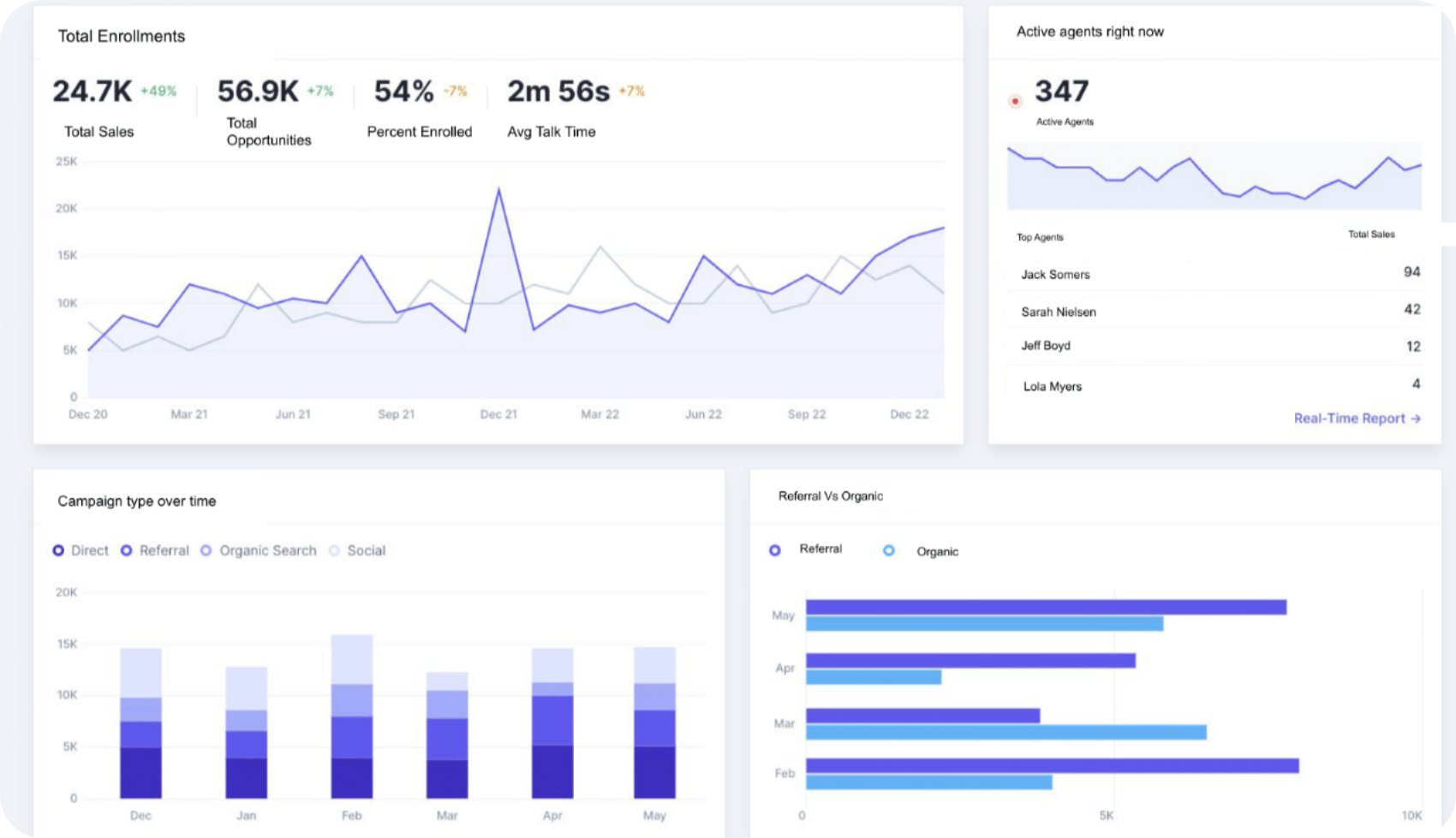This screenshot has width=1456, height=838.
Task: Click the May Organic horizontal bar
Action: point(984,624)
